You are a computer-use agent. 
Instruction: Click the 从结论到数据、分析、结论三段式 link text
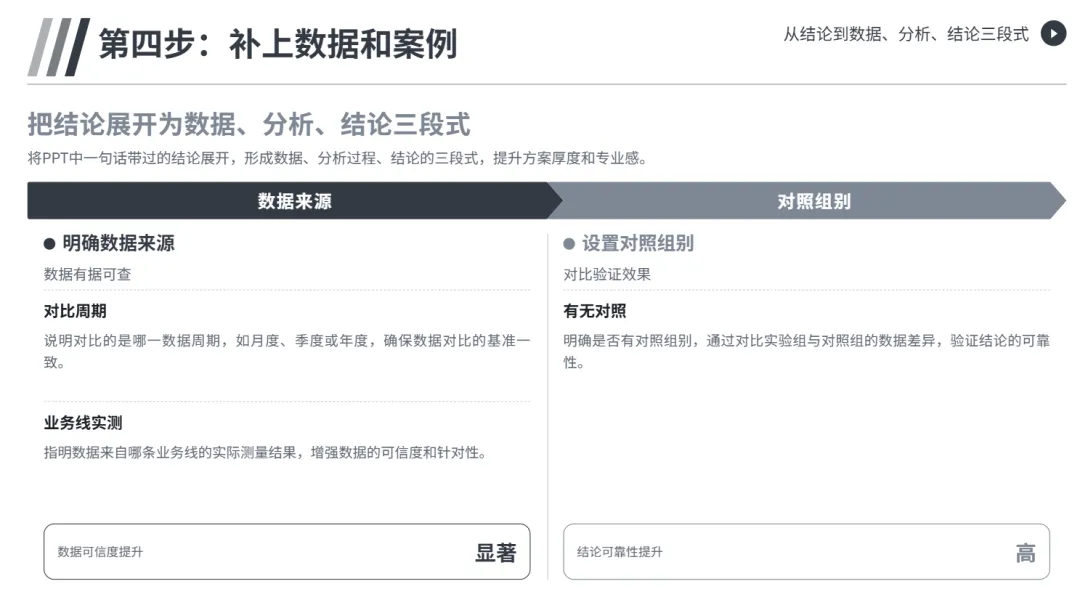pos(906,34)
